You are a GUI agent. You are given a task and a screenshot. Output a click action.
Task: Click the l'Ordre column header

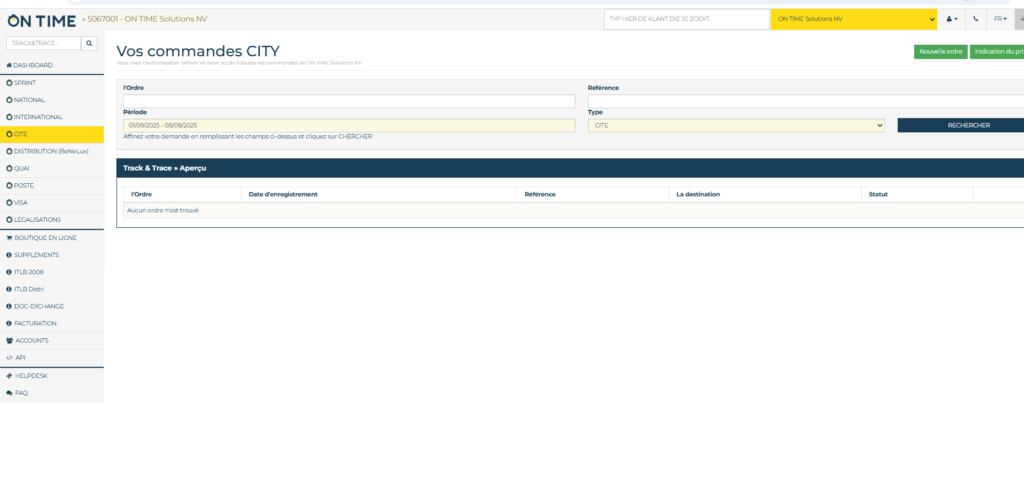tap(182, 195)
